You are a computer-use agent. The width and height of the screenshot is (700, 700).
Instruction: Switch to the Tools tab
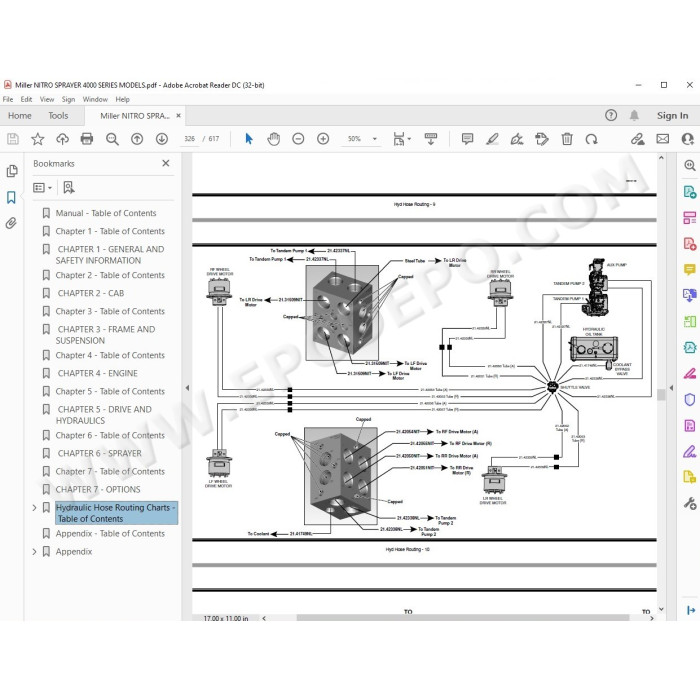coord(58,116)
